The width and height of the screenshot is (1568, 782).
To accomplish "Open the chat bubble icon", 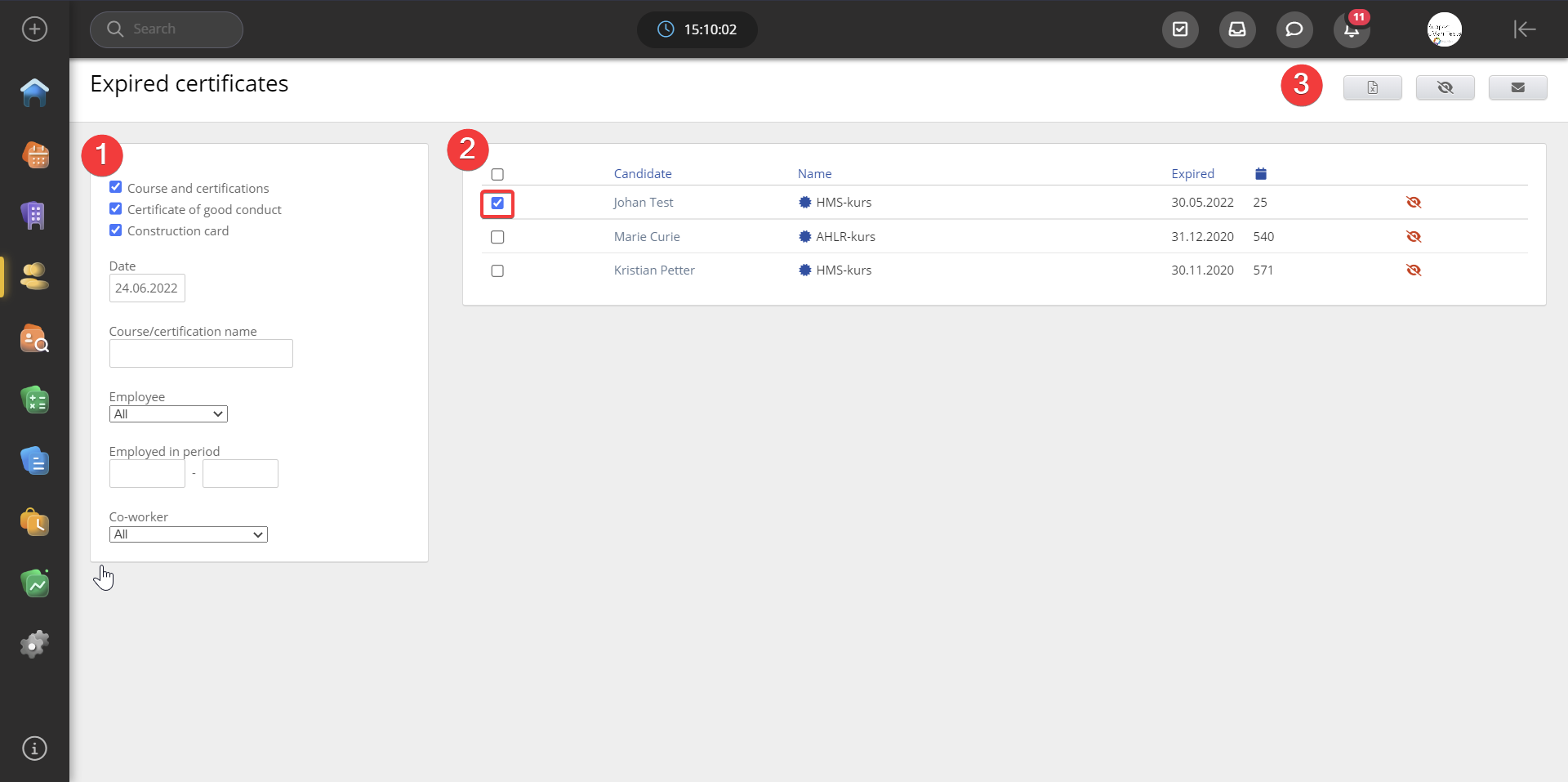I will pos(1294,30).
